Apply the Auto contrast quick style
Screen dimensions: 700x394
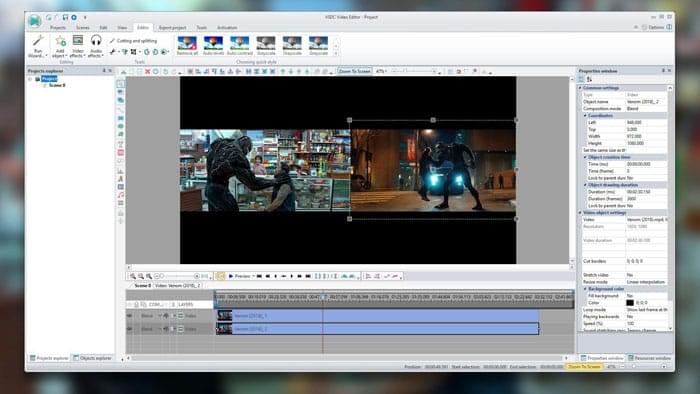[240, 46]
